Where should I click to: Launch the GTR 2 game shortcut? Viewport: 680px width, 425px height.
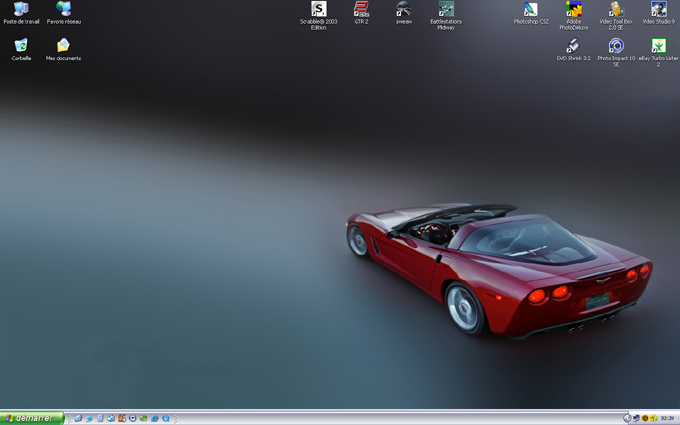pos(361,10)
